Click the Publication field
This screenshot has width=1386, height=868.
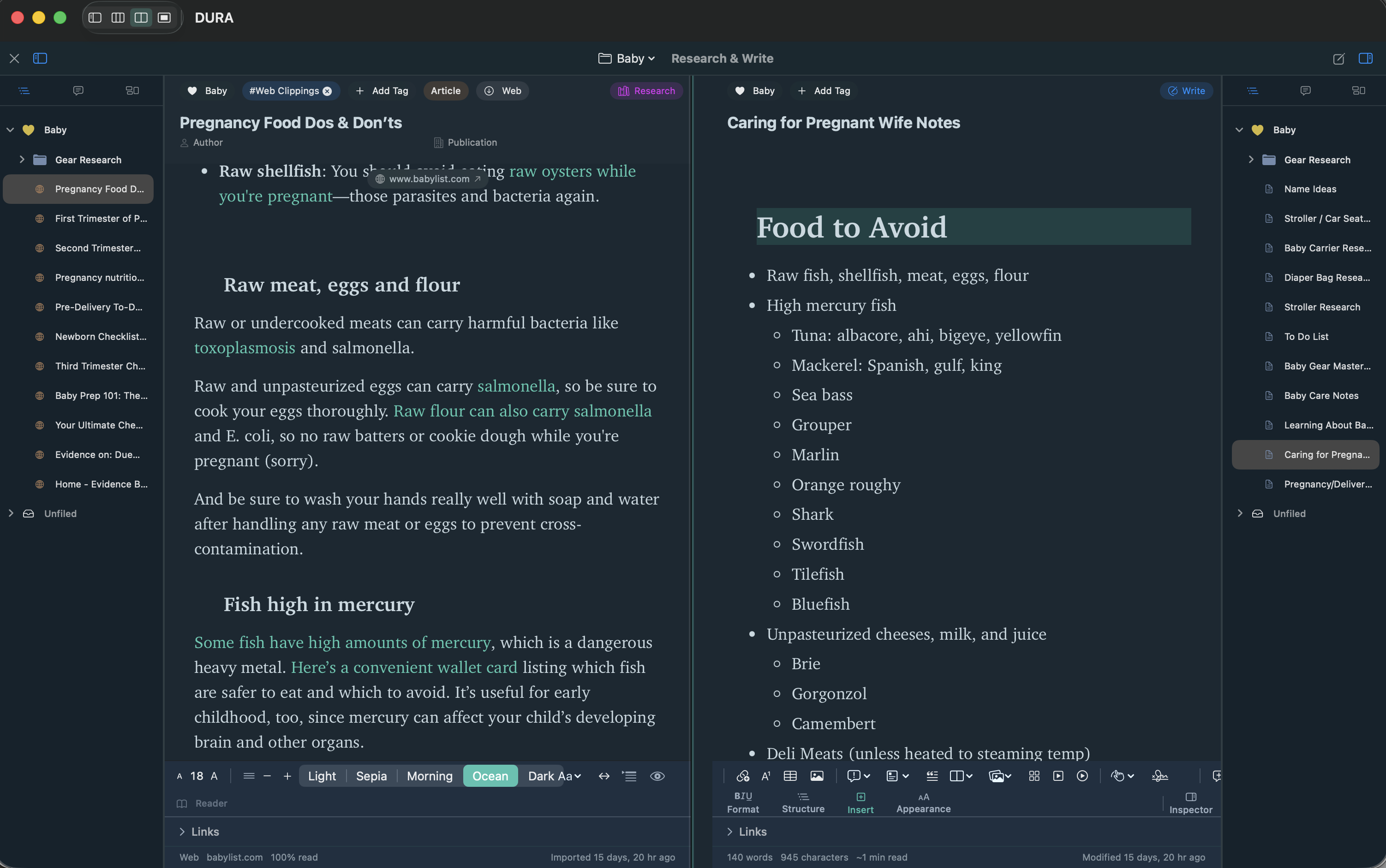point(466,143)
